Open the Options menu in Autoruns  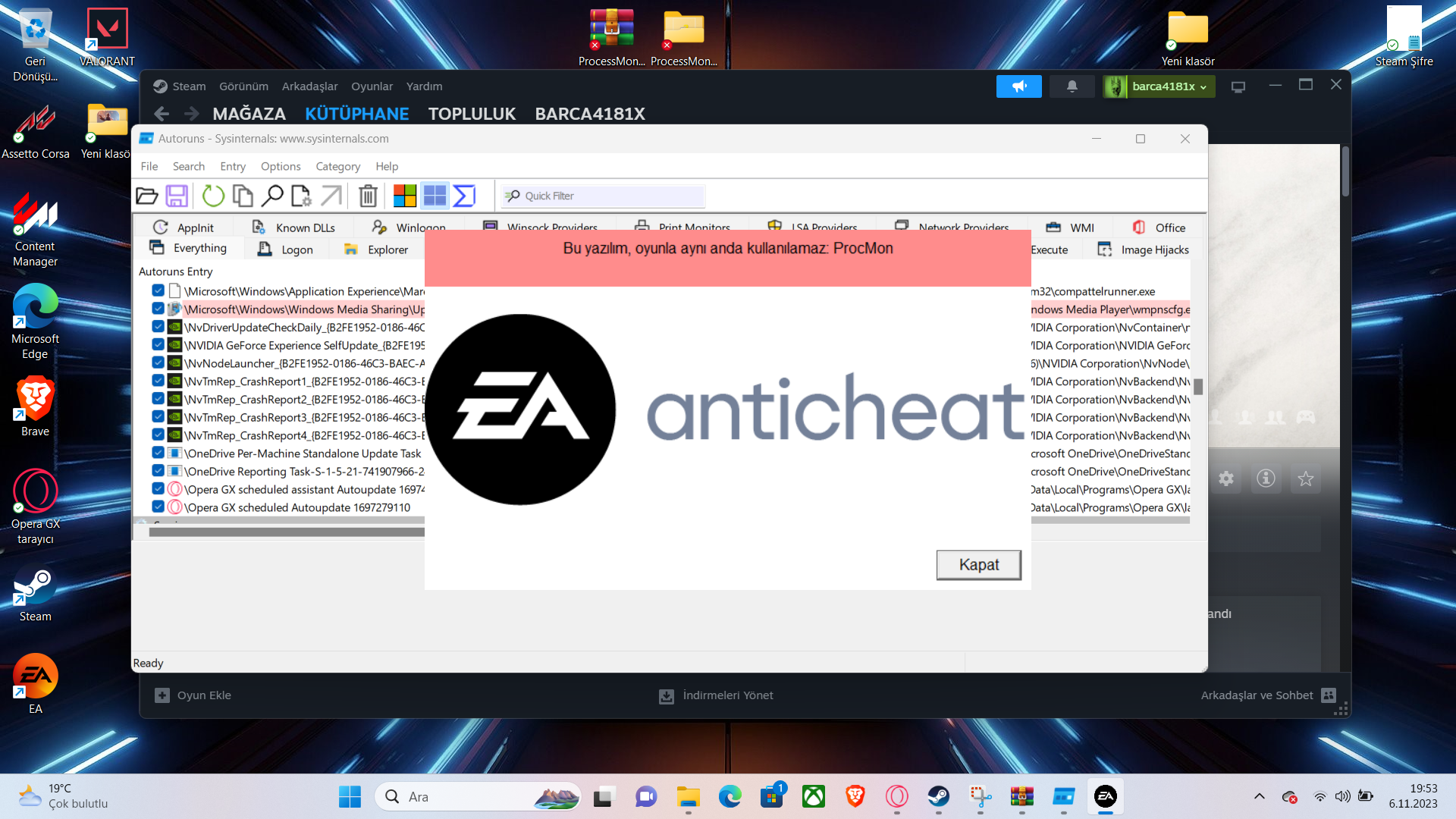point(281,166)
